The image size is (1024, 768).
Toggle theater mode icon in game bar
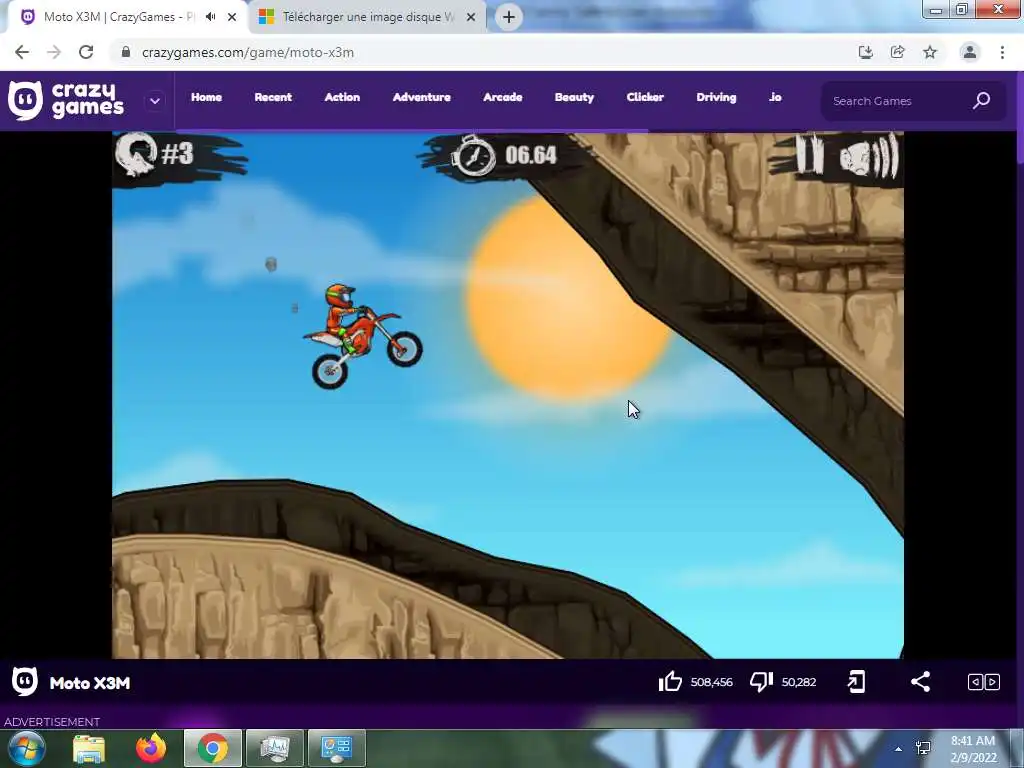point(984,682)
